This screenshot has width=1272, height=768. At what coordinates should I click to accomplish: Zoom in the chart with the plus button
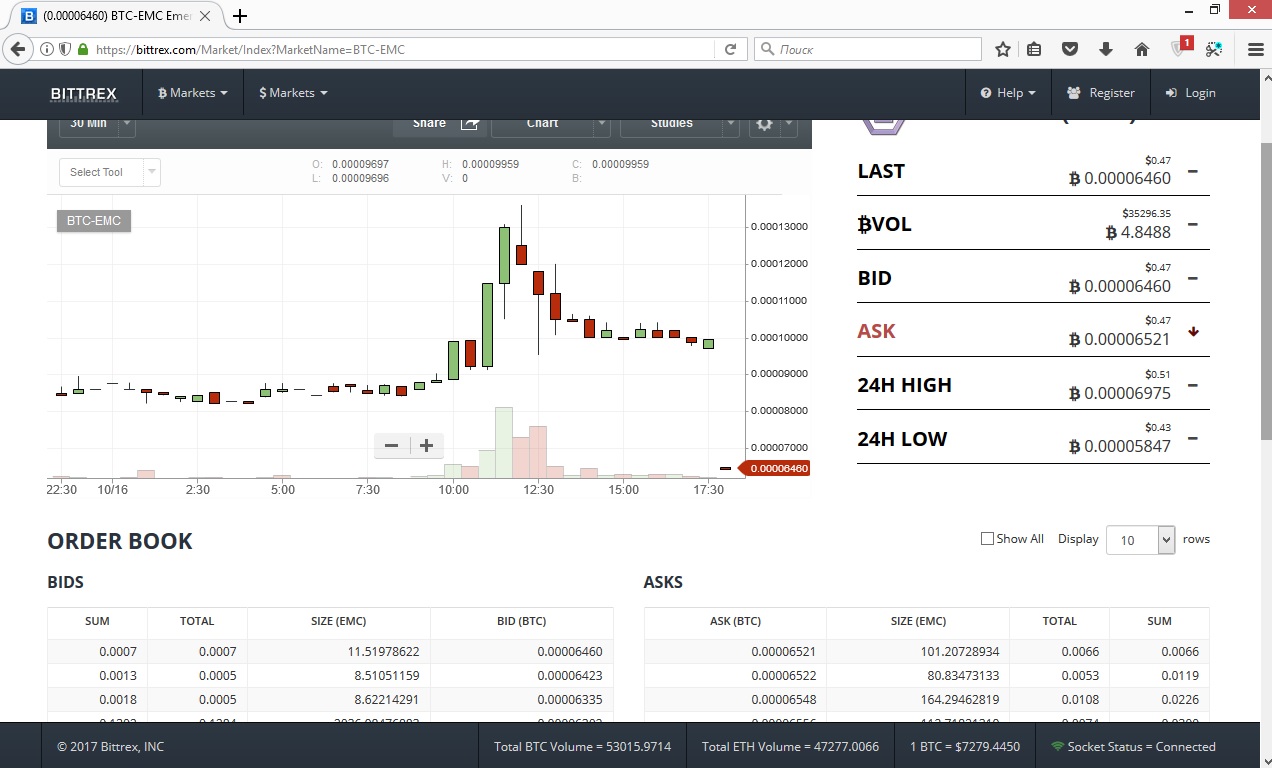point(426,446)
